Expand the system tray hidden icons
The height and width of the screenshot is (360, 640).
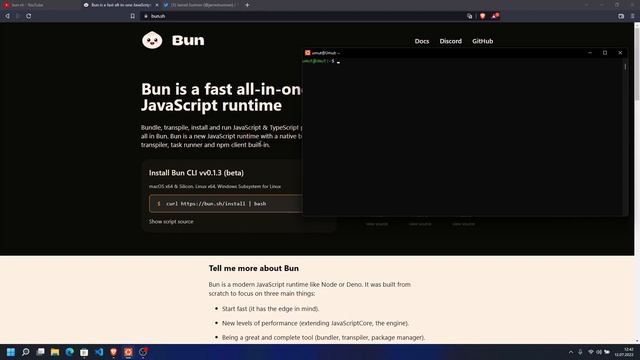pos(571,352)
